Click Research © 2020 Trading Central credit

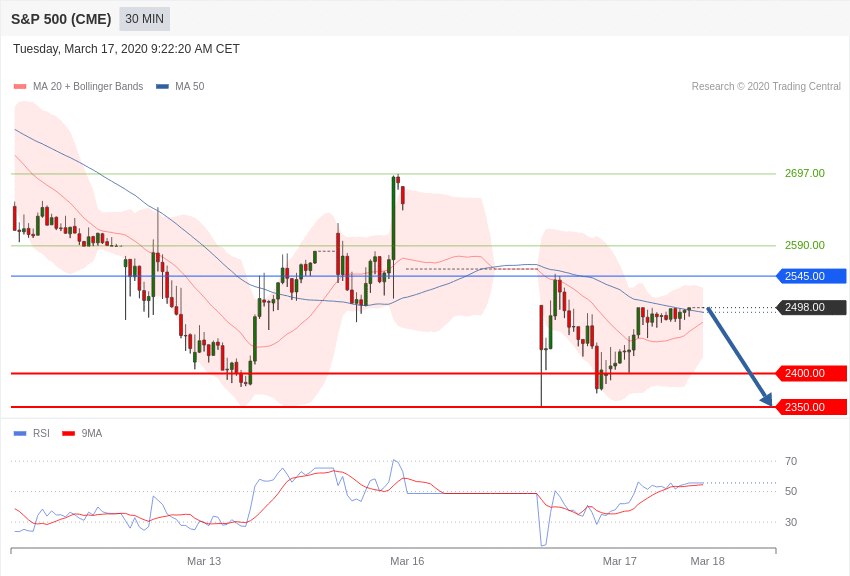click(x=766, y=86)
